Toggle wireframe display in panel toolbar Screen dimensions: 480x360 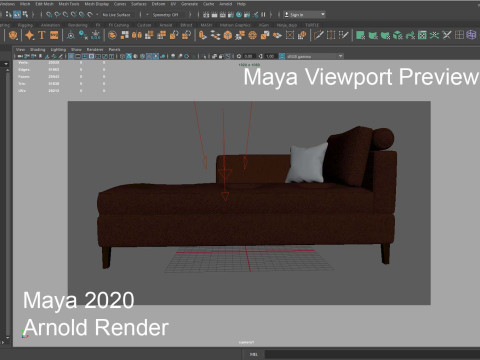coord(122,56)
